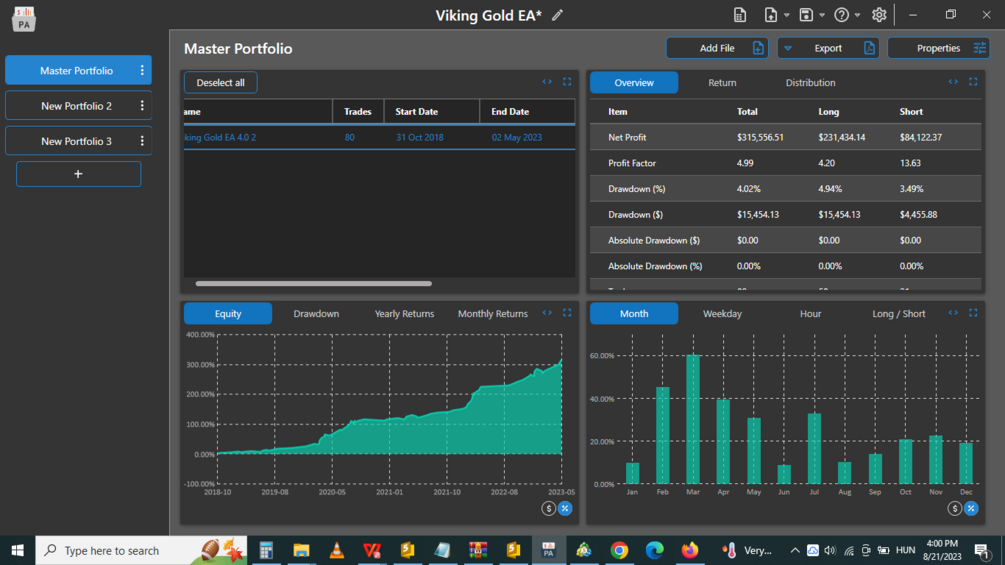
Task: Open VLC media player from the taskbar
Action: coord(336,550)
